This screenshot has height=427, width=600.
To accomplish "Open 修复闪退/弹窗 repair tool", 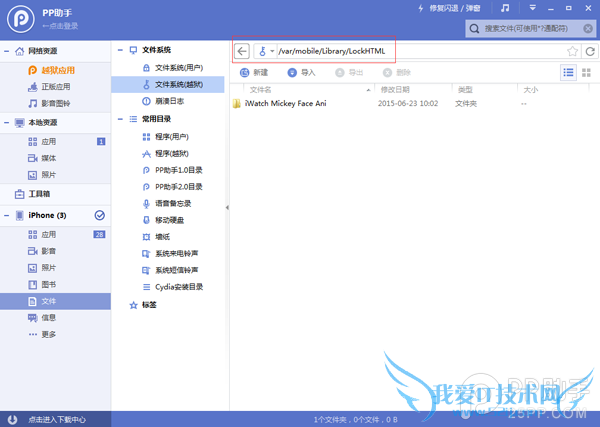I will click(449, 8).
